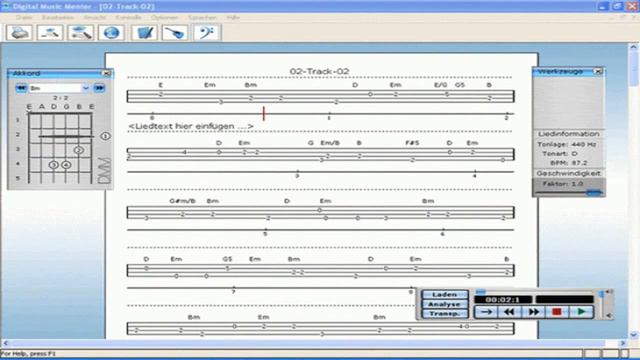Click the 'E/G' chord label in the first row

click(440, 85)
